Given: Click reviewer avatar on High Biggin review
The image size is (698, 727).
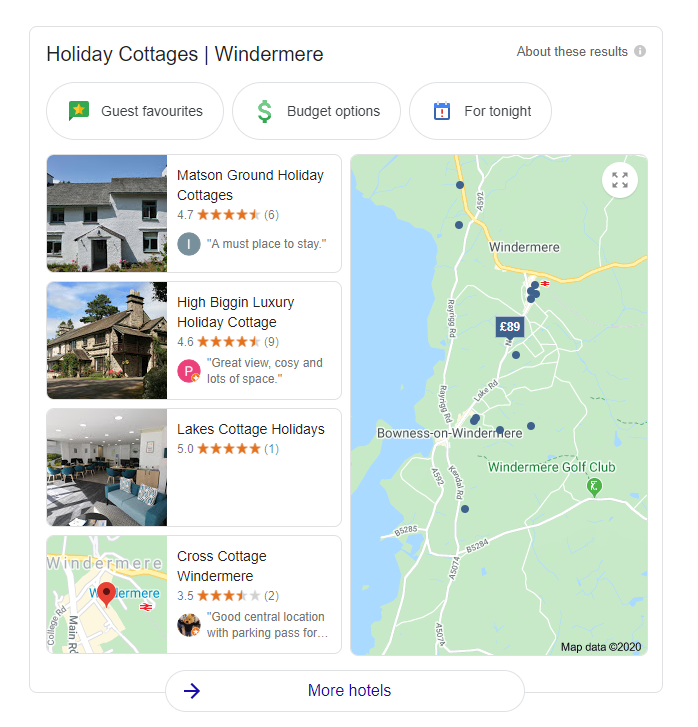Looking at the screenshot, I should pos(189,370).
